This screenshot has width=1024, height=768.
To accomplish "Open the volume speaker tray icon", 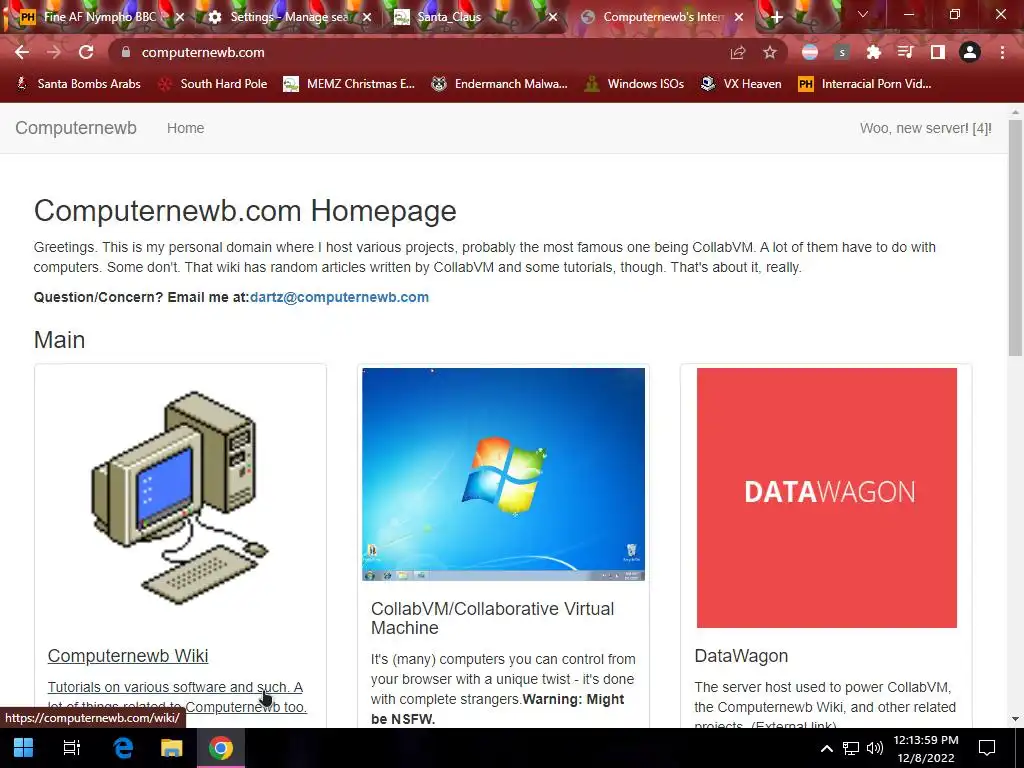I will 874,748.
